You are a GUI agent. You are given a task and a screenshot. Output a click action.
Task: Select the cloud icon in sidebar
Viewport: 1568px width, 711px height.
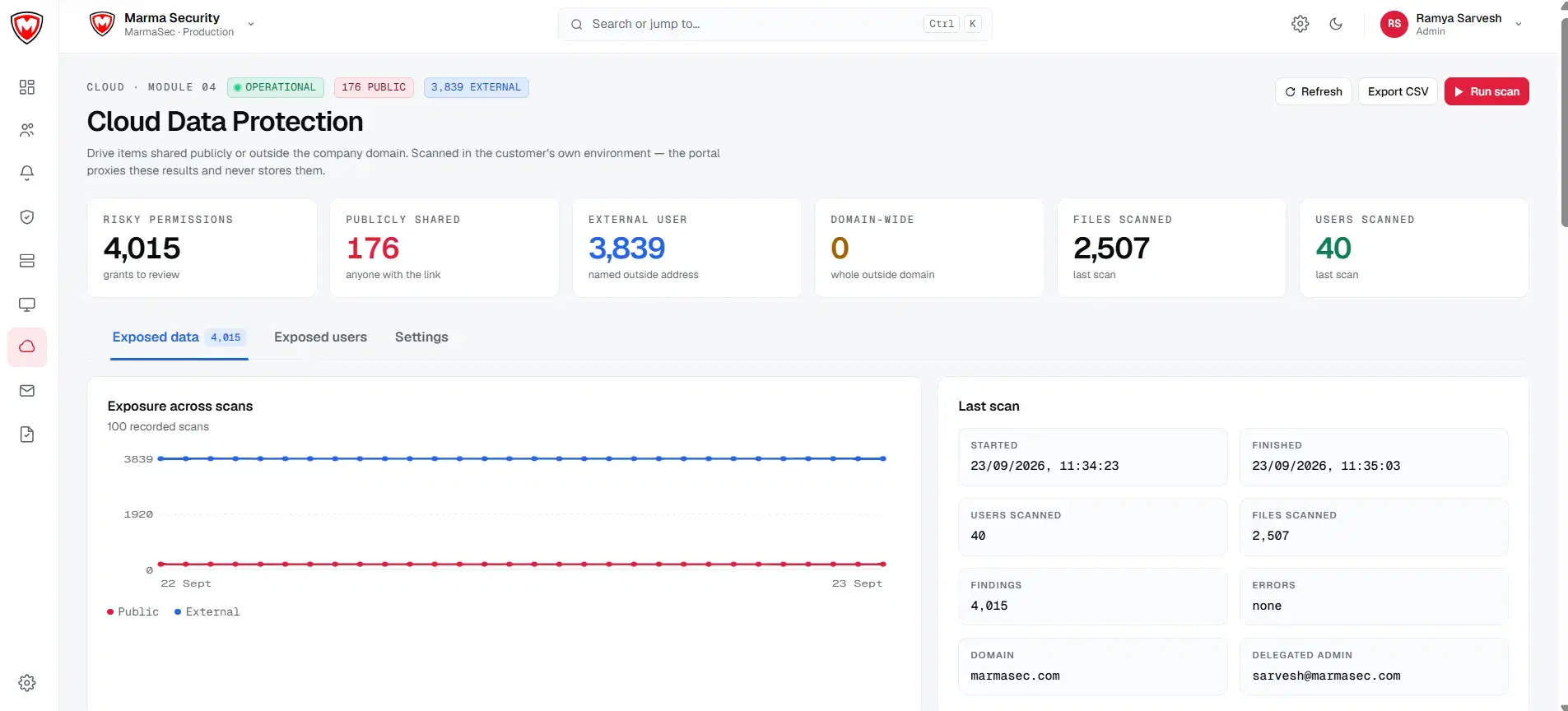pos(27,347)
